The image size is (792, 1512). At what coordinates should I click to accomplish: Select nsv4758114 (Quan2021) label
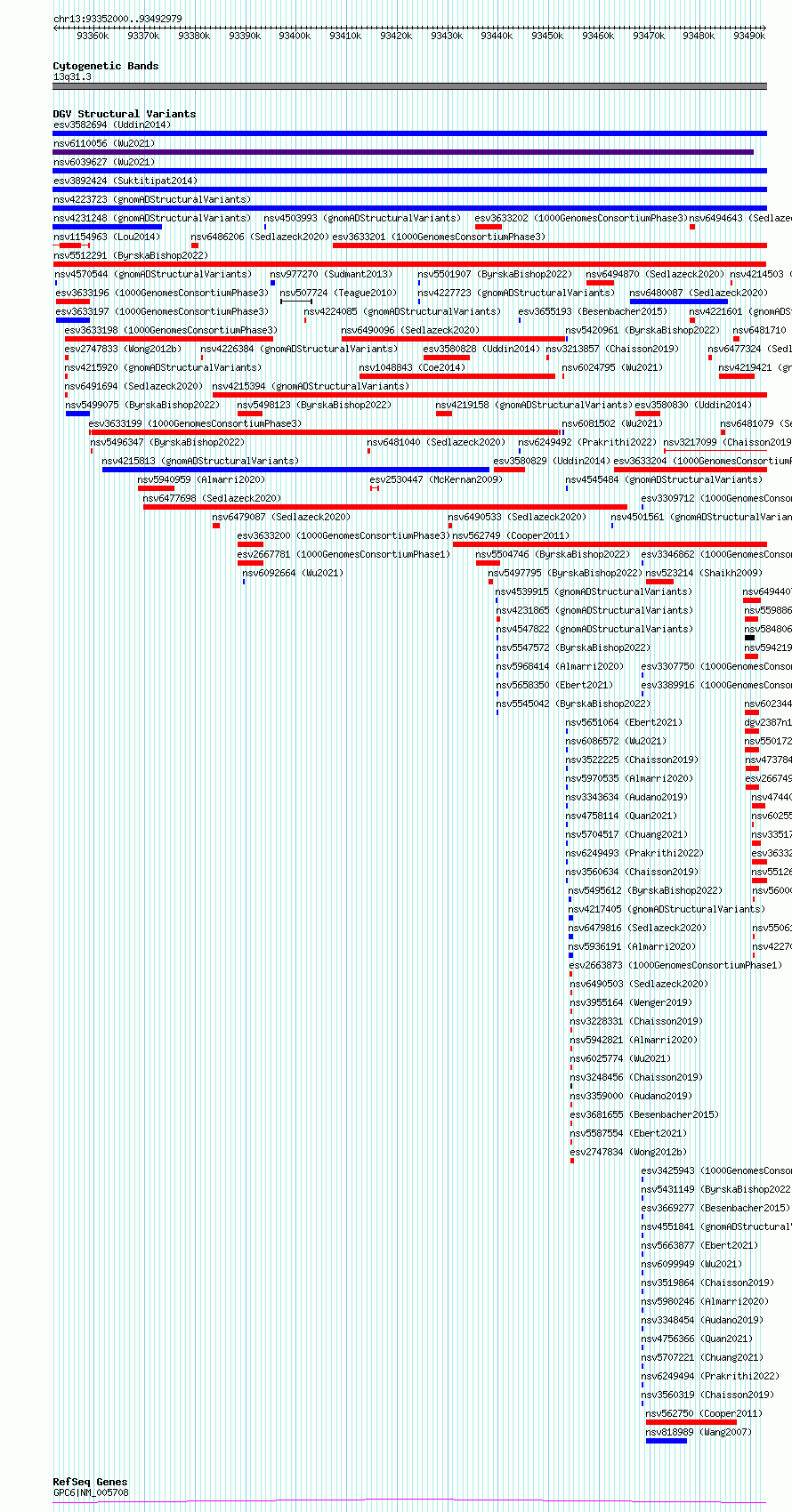[621, 816]
